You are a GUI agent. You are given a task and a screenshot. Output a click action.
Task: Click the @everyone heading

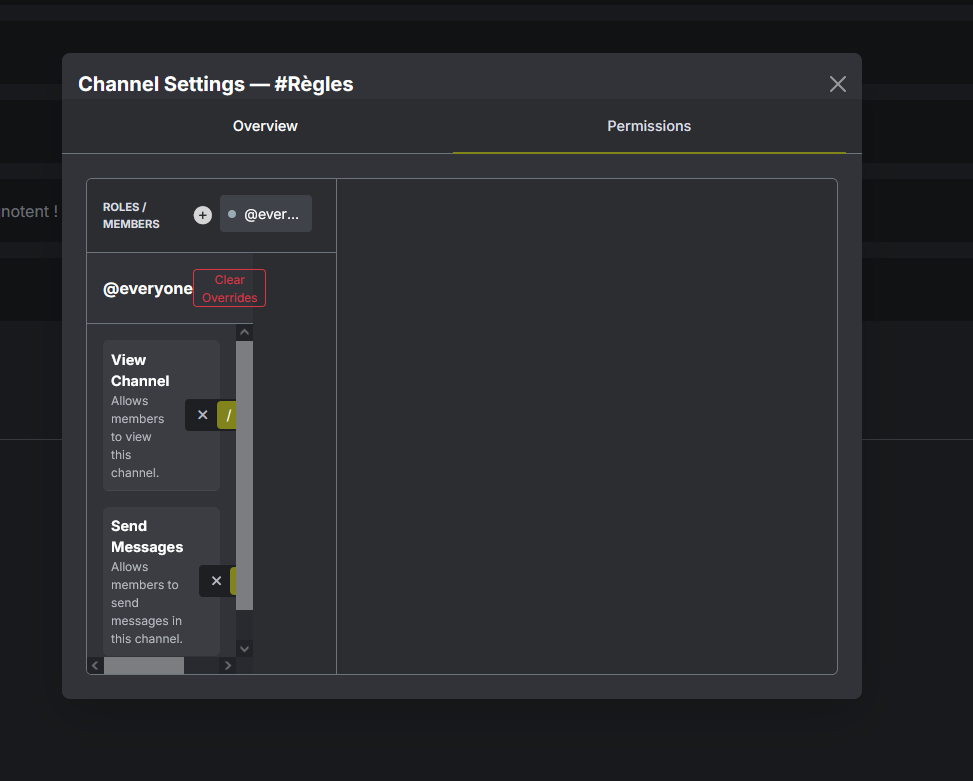[x=147, y=289]
